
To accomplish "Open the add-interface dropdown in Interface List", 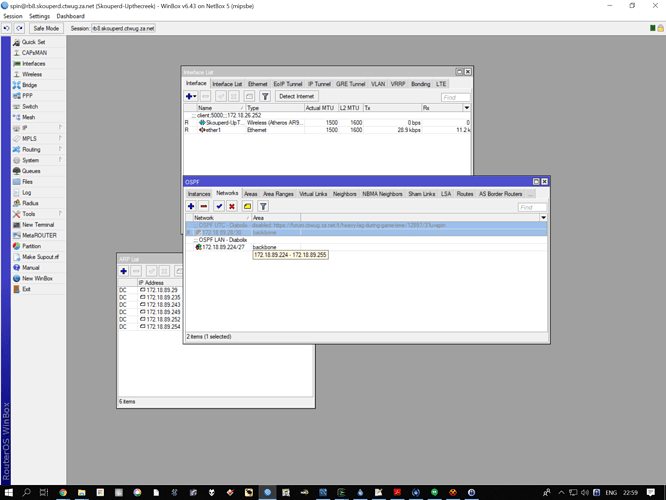I will point(191,97).
